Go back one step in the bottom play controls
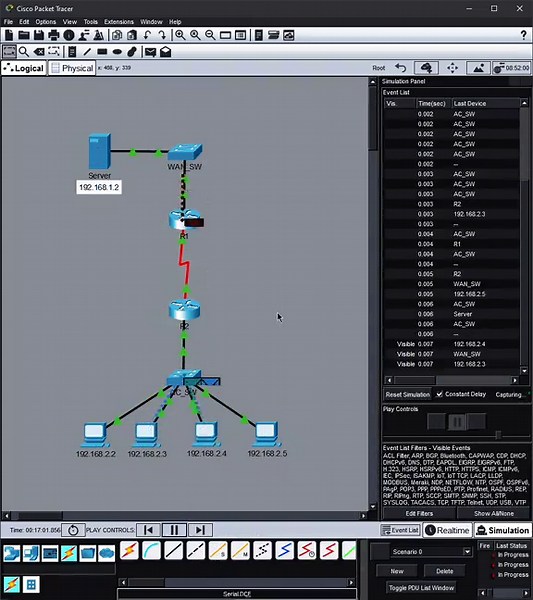The height and width of the screenshot is (600, 533). 148,530
